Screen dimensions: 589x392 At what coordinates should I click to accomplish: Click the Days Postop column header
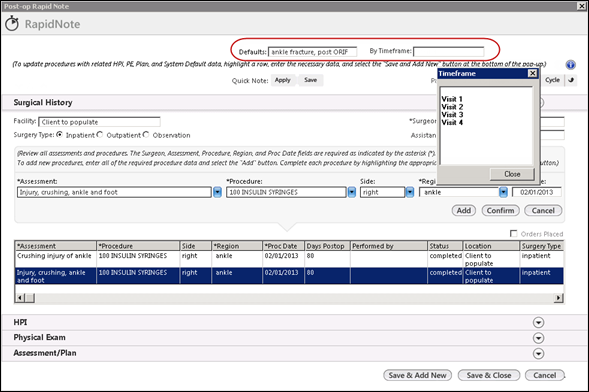tap(327, 246)
